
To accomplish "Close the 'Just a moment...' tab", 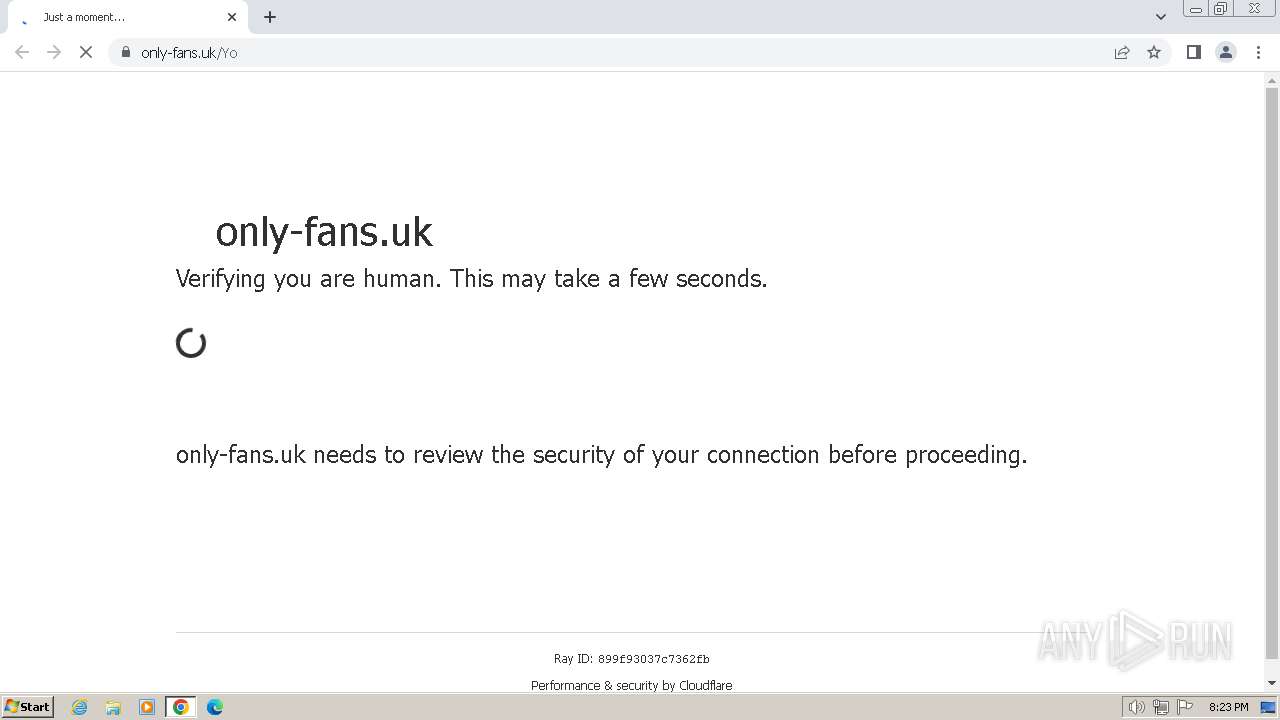I will pyautogui.click(x=232, y=17).
